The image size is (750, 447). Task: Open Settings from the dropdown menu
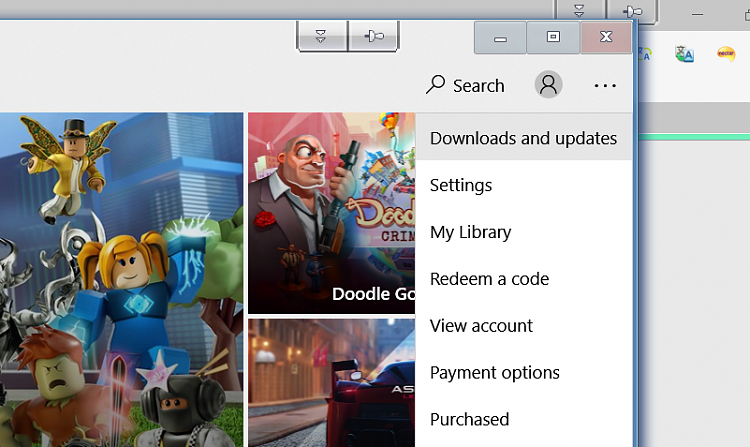coord(524,185)
